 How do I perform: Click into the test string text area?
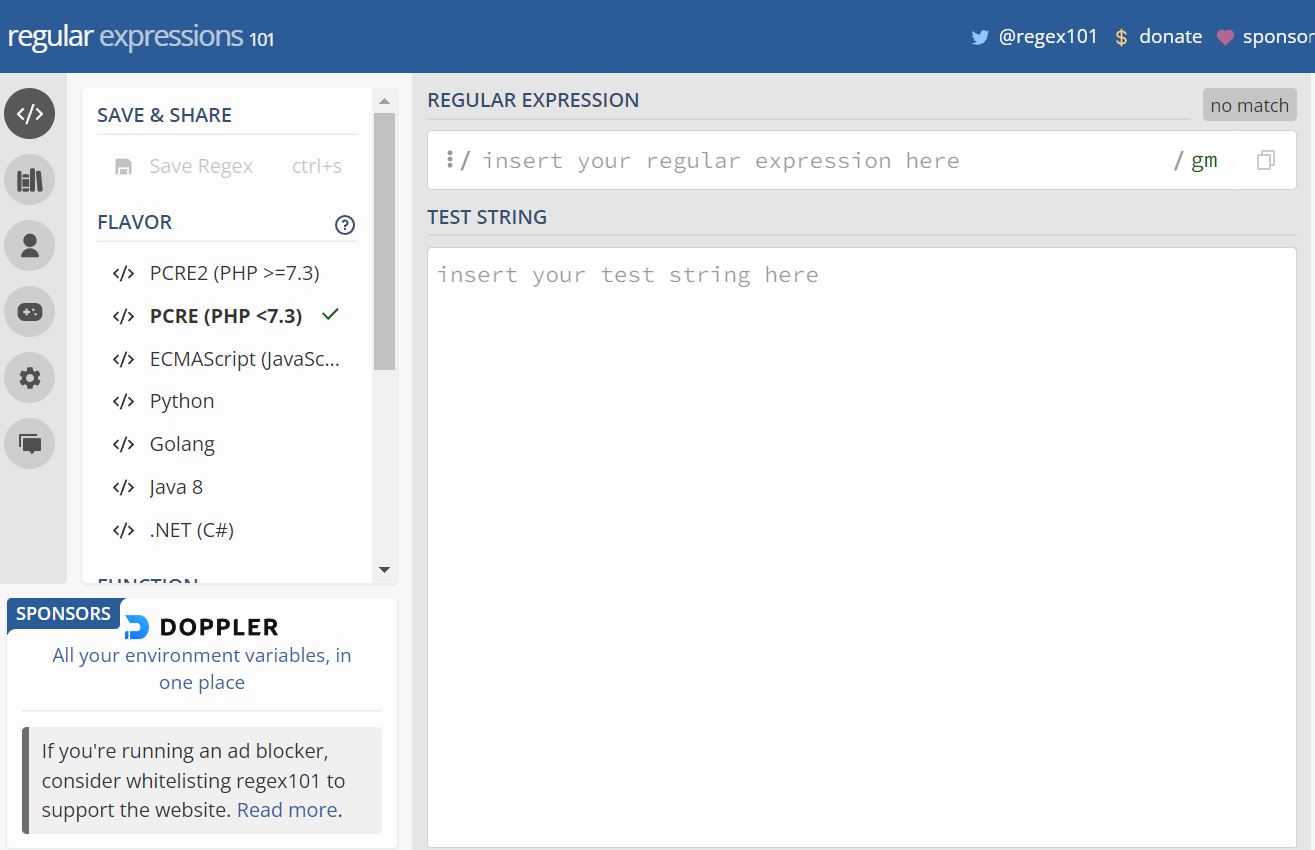pyautogui.click(x=861, y=547)
